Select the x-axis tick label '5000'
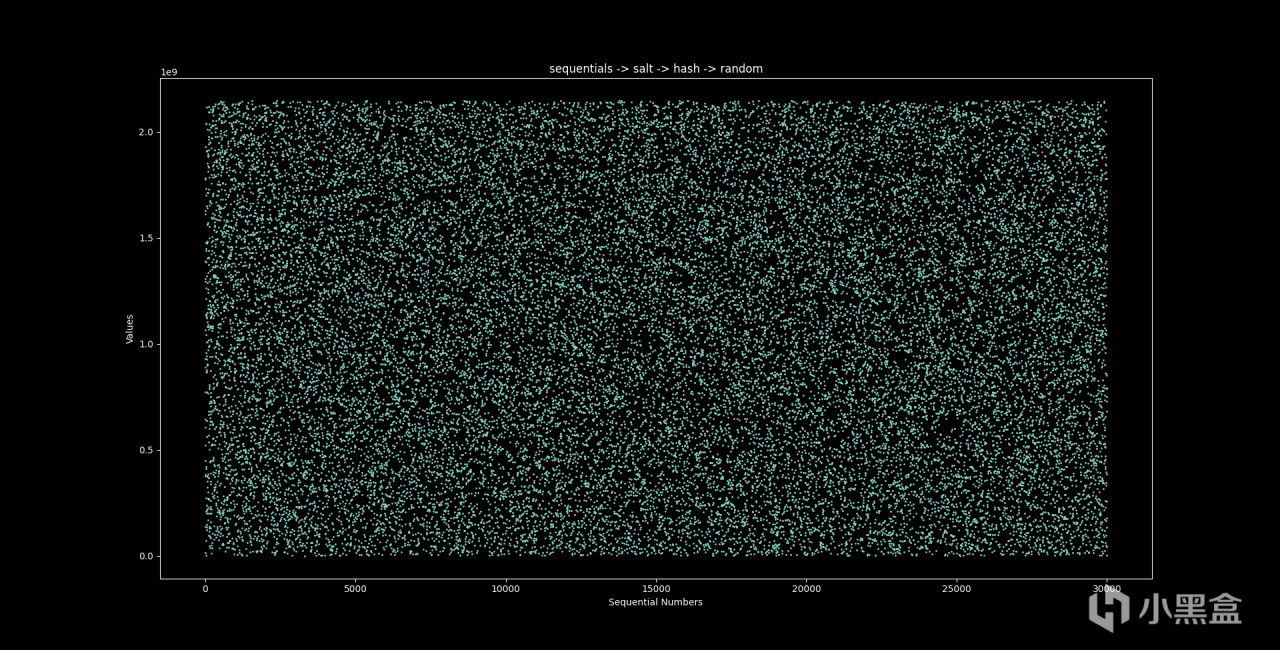The image size is (1280, 650). click(355, 589)
